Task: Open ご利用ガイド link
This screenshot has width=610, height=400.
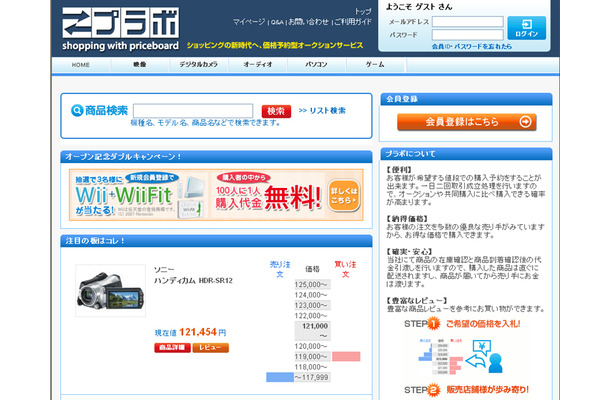Action: click(353, 22)
